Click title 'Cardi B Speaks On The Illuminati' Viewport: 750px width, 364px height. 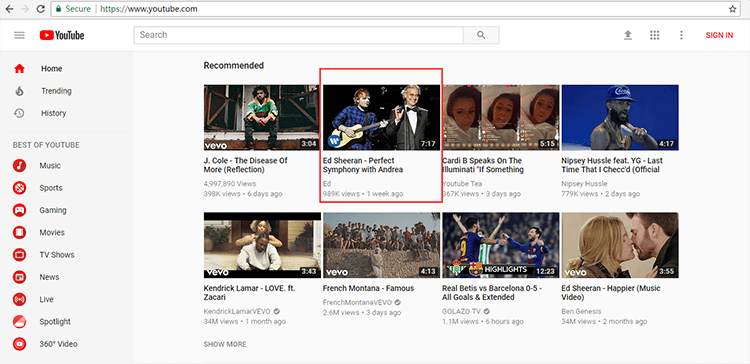tap(483, 165)
